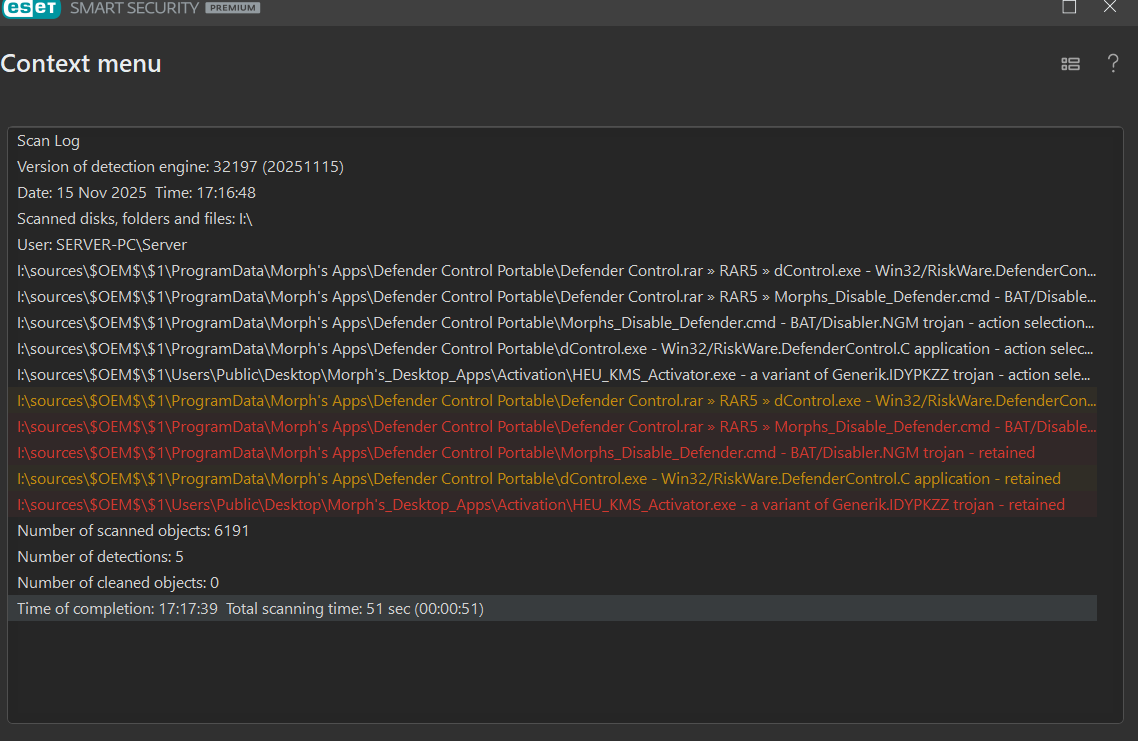Select the "Number of detections: 5" line
Screen dimensions: 1138x741
tap(100, 557)
